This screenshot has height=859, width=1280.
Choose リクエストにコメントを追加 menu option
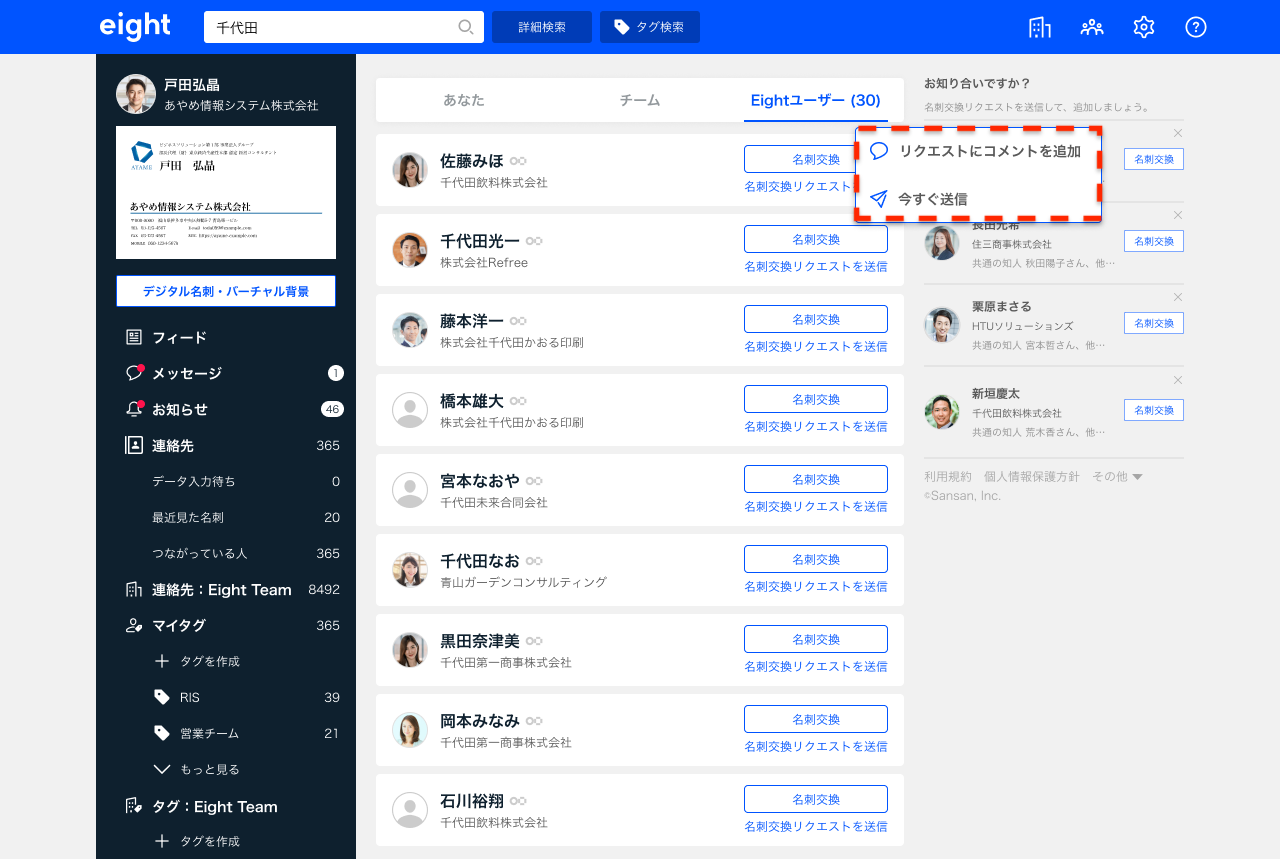pyautogui.click(x=989, y=151)
